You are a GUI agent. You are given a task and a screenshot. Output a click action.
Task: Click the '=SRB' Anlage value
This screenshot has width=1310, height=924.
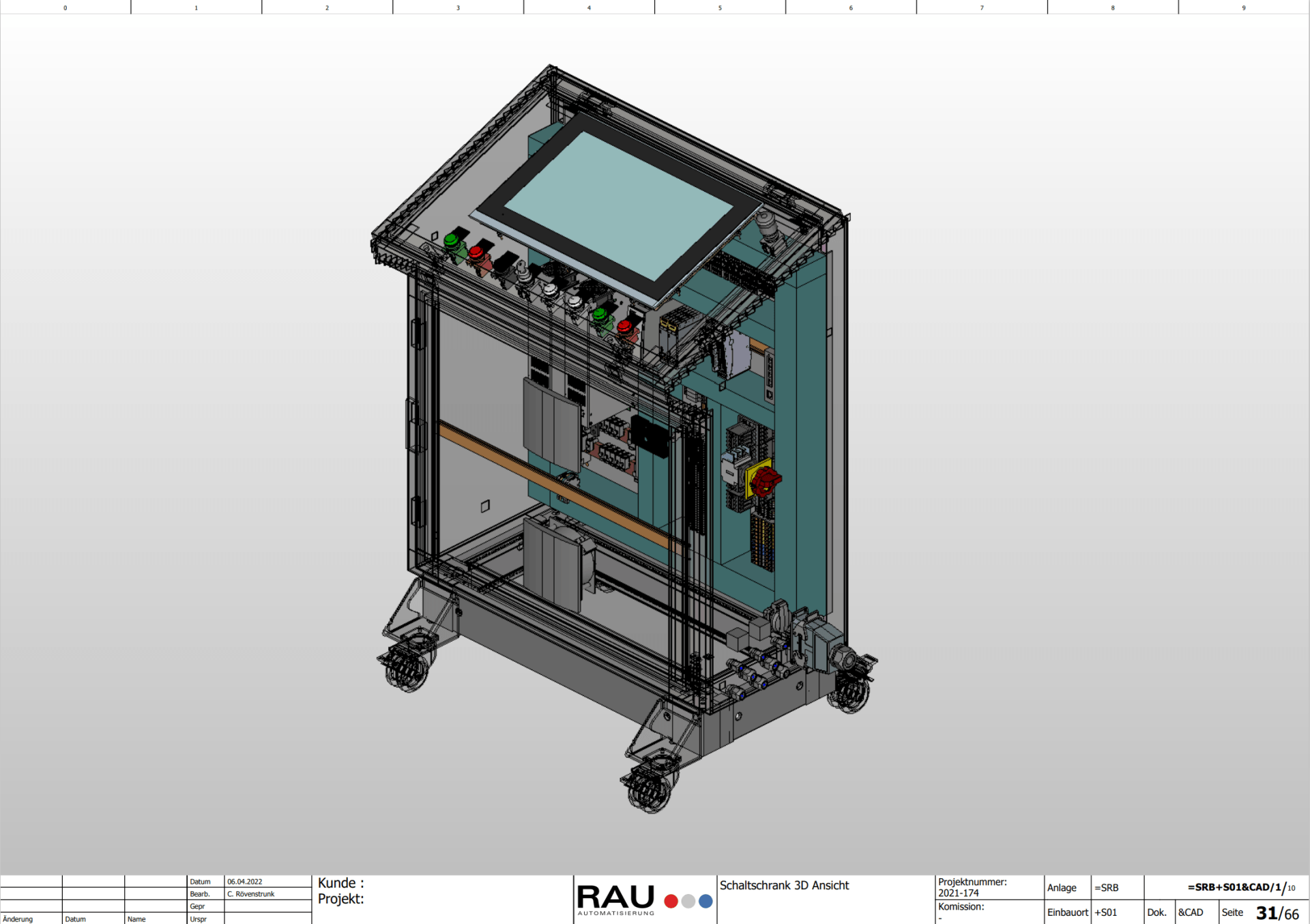(1107, 888)
